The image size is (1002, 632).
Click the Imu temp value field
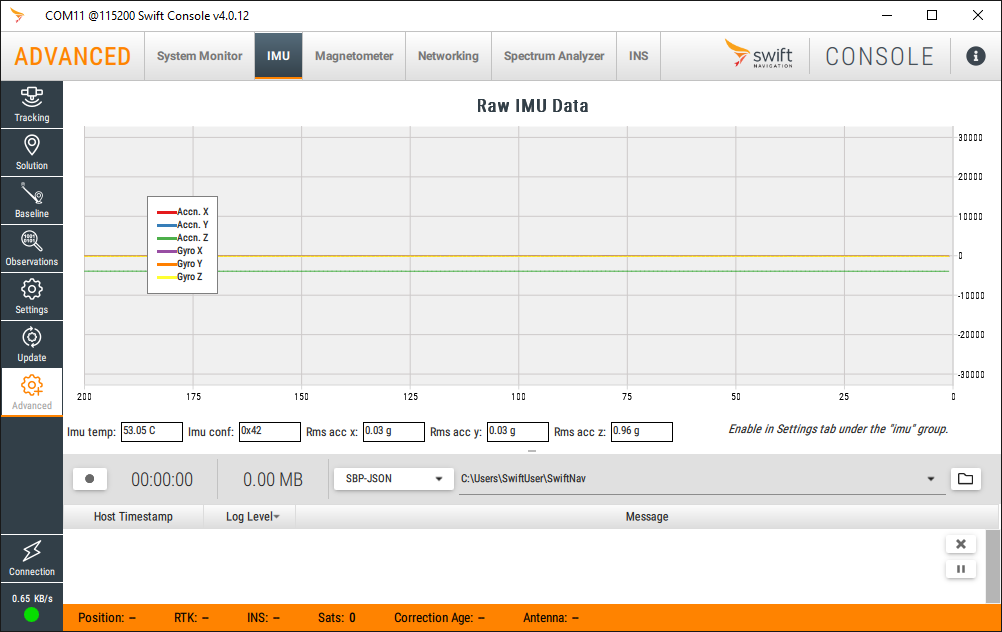(x=151, y=432)
